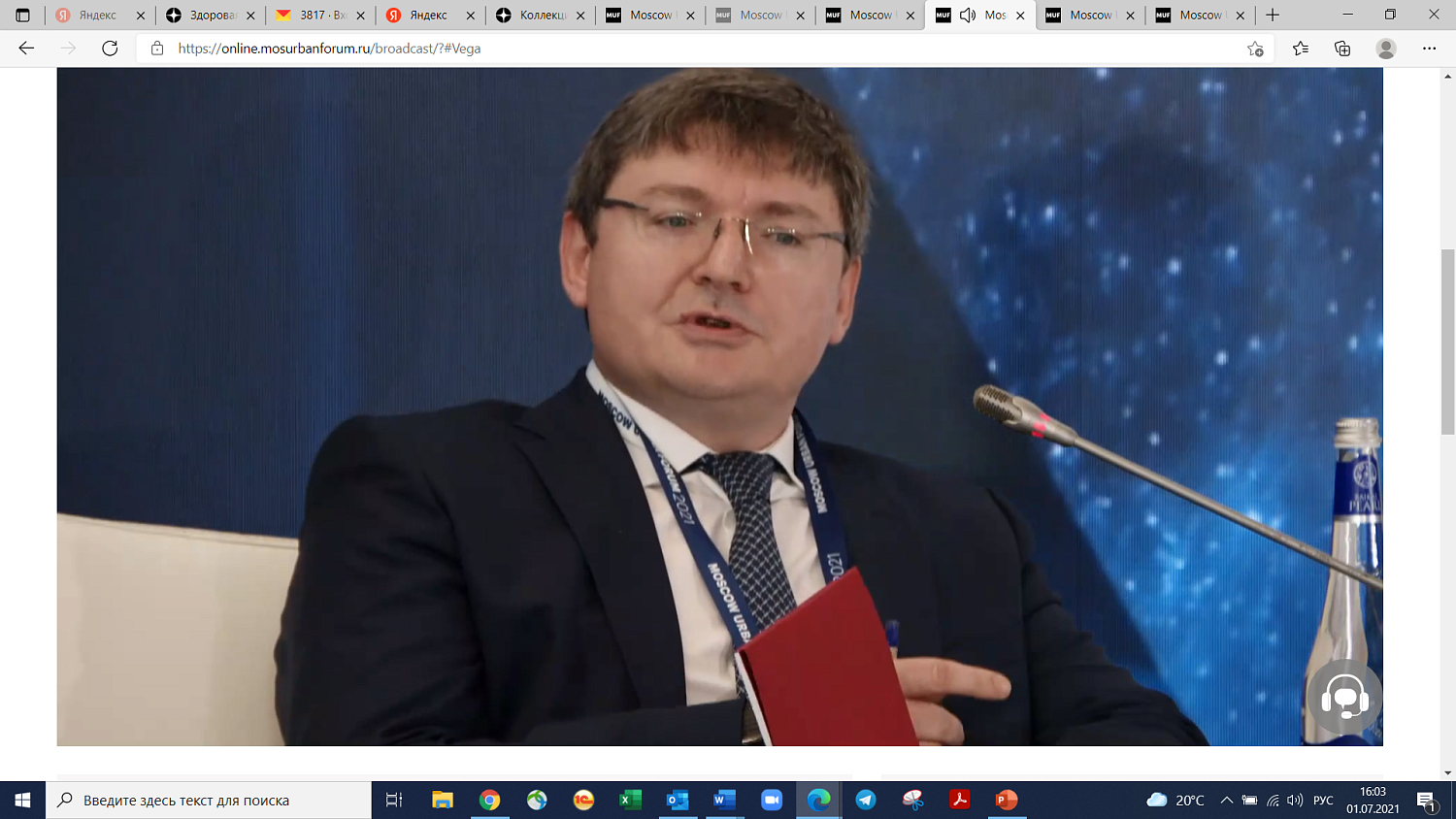Open a new browser tab
Viewport: 1456px width, 819px height.
(1273, 16)
